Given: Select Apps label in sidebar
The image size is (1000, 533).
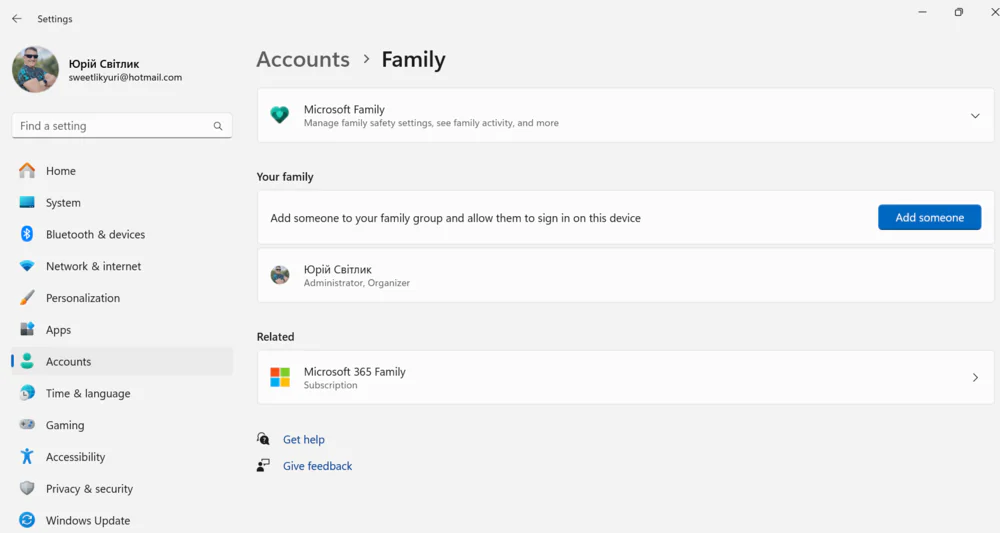Looking at the screenshot, I should click(x=58, y=330).
